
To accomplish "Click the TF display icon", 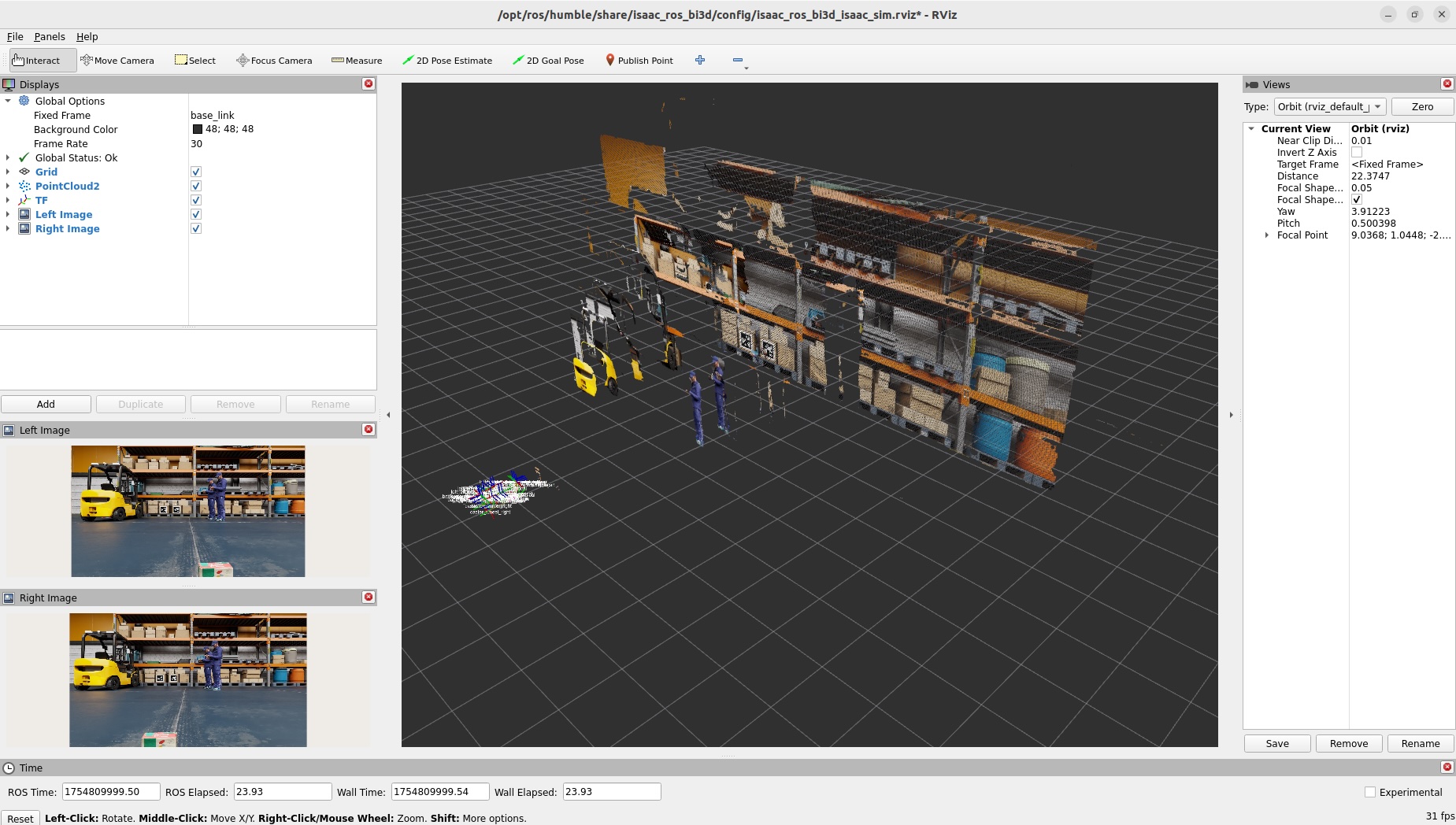I will click(24, 200).
